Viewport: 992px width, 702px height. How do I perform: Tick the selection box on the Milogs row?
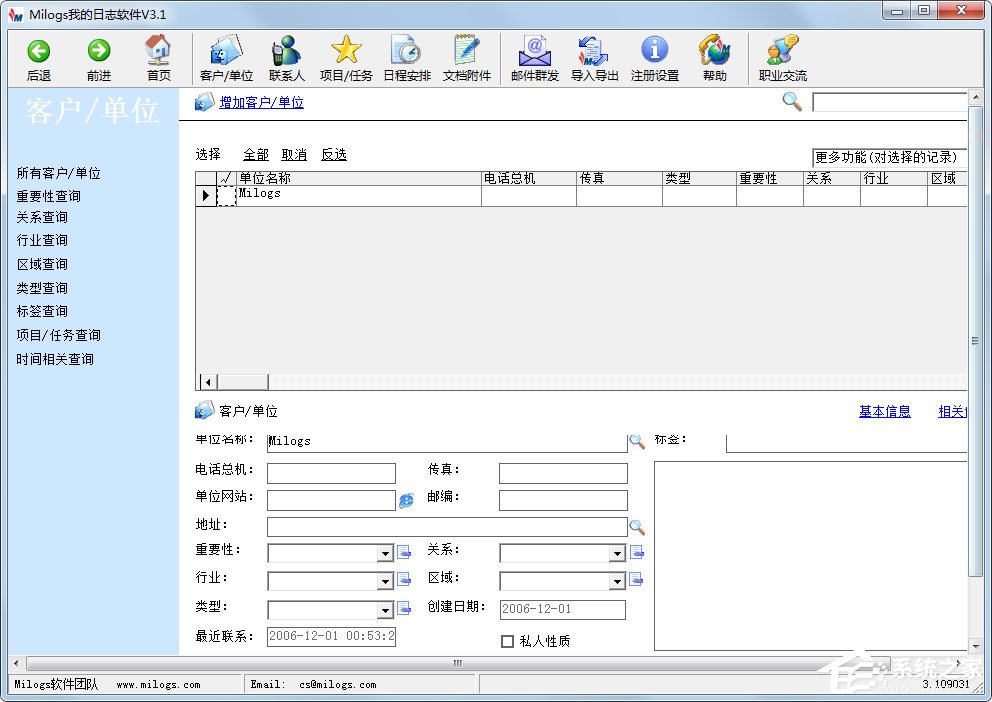pyautogui.click(x=226, y=195)
